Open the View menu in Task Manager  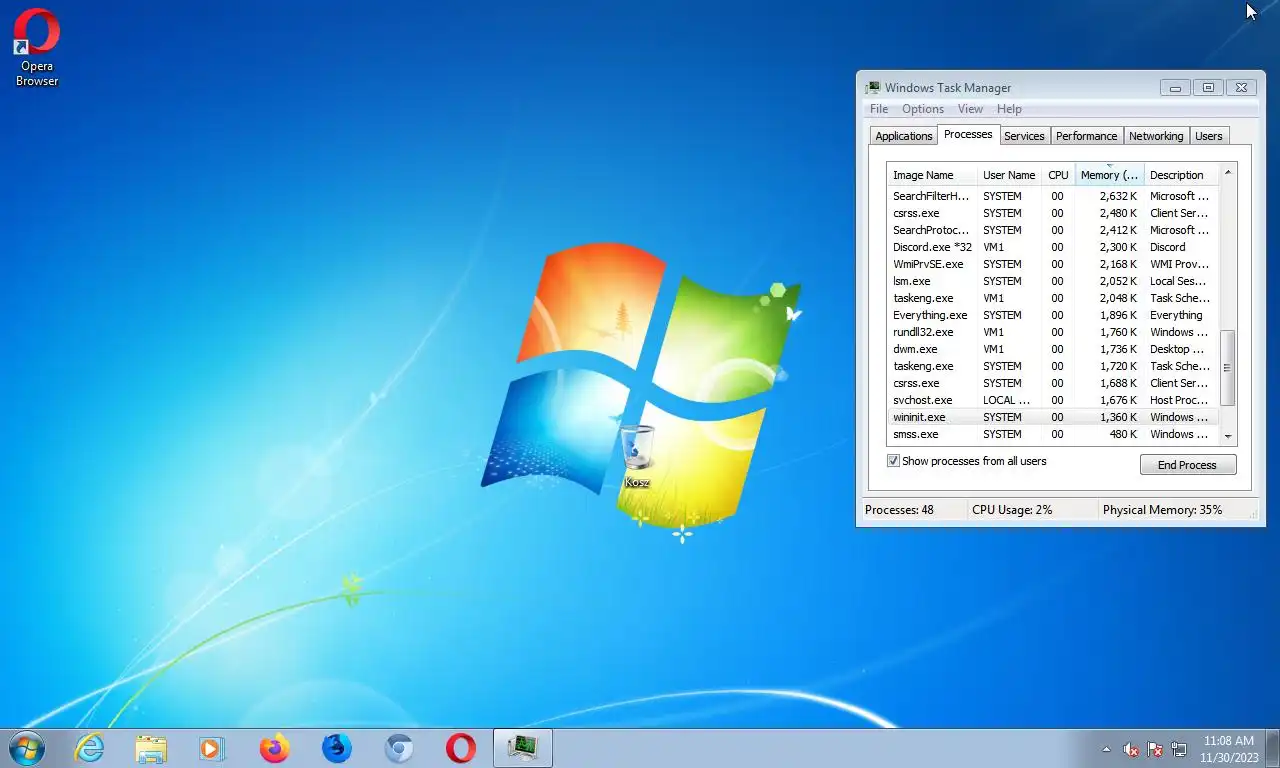point(970,109)
